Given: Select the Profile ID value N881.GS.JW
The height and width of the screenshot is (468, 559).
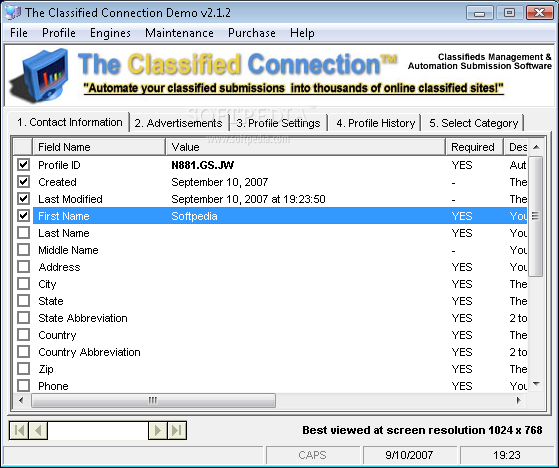Looking at the screenshot, I should tap(202, 165).
